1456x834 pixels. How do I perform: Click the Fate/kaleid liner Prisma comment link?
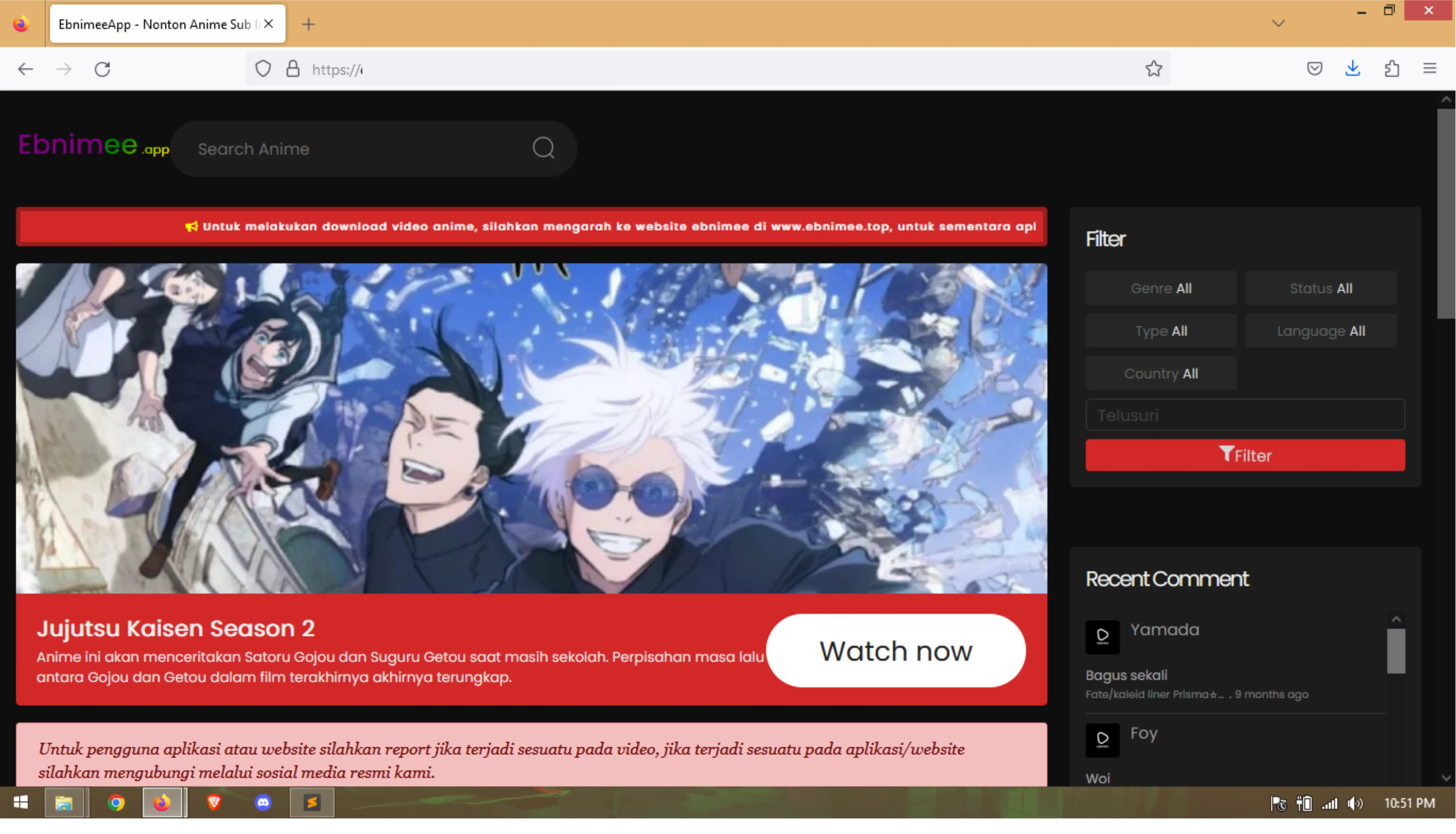click(x=1154, y=694)
